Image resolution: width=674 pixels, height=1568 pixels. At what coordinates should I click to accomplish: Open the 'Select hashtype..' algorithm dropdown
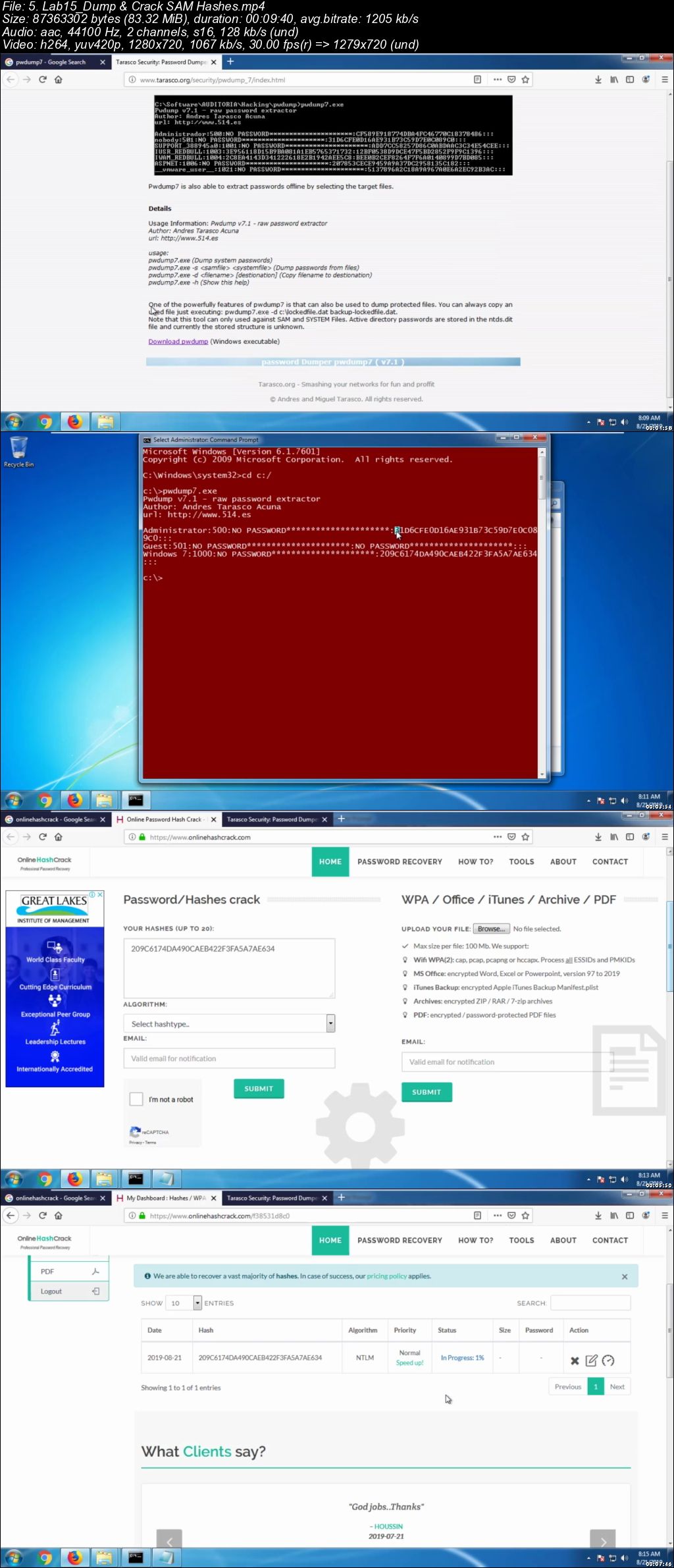[x=228, y=1023]
